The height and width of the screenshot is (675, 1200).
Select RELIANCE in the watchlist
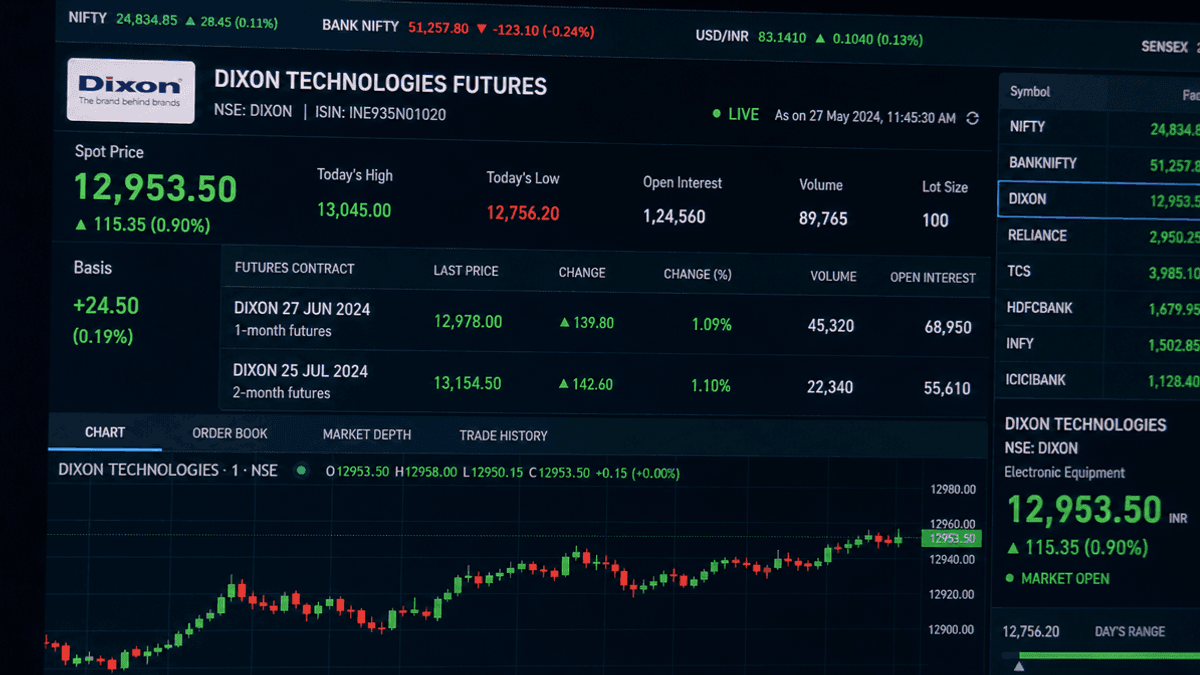(1099, 236)
